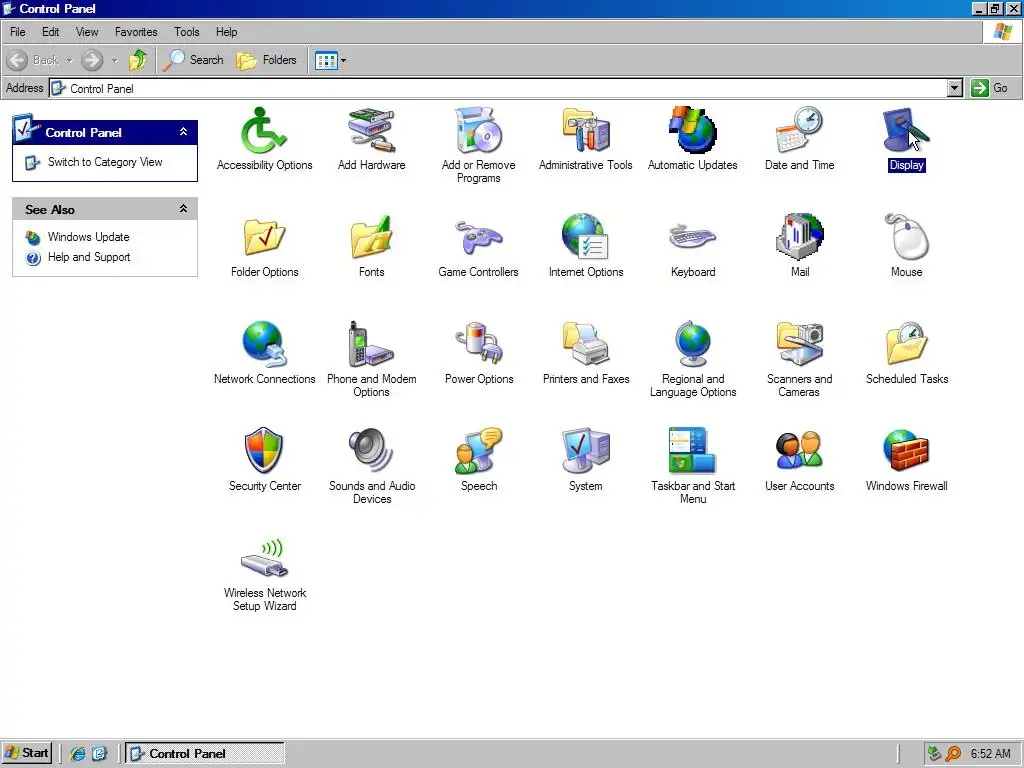
Task: Open Folder Options
Action: tap(264, 237)
